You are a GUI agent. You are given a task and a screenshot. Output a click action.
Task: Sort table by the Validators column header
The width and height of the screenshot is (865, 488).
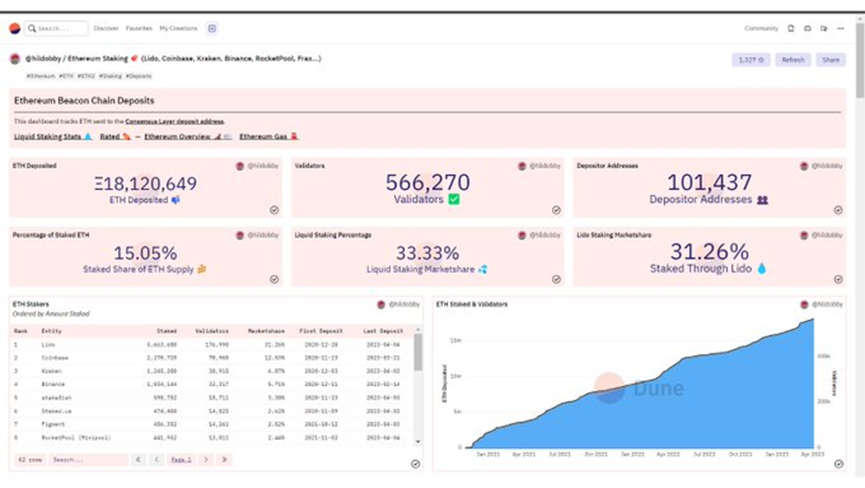click(x=212, y=331)
